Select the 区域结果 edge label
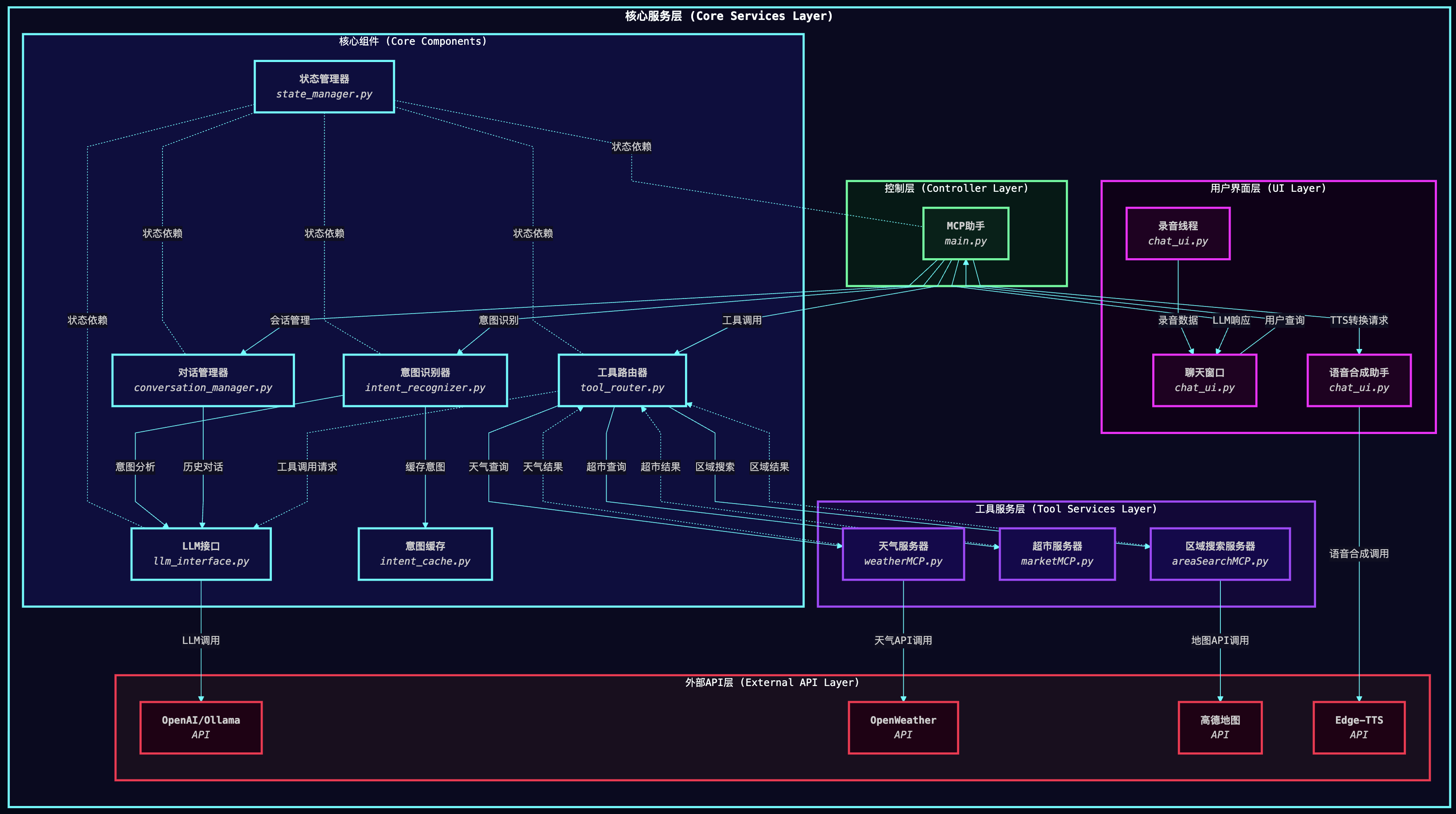 tap(769, 467)
